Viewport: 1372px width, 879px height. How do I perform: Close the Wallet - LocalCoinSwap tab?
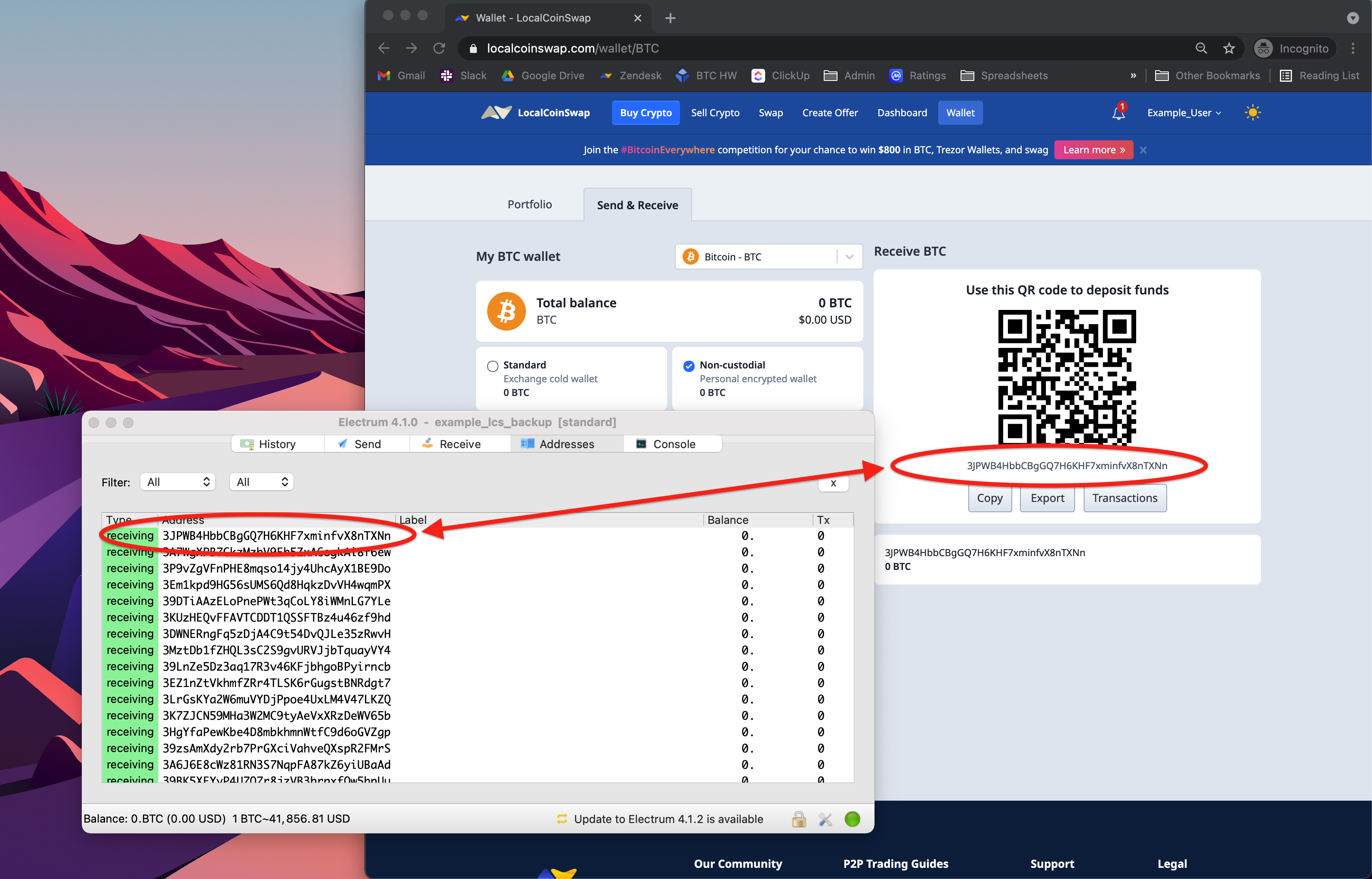(638, 18)
